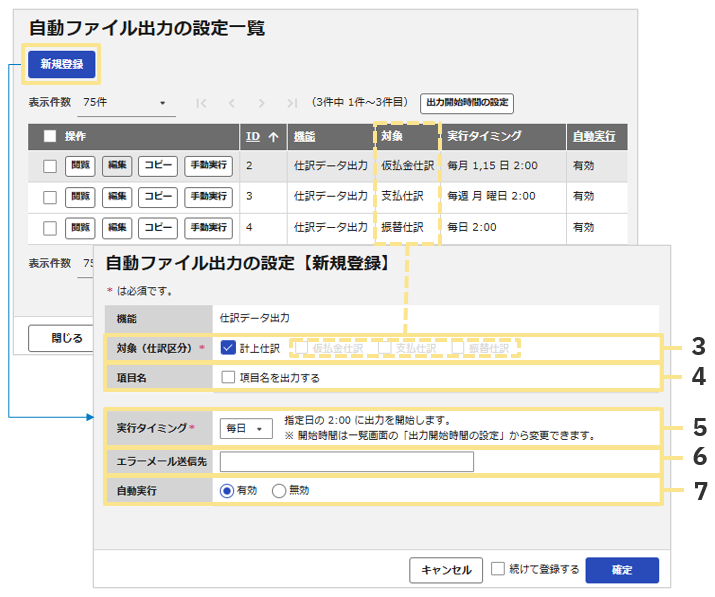Go to the next results page
This screenshot has height=597, width=715.
click(x=261, y=104)
